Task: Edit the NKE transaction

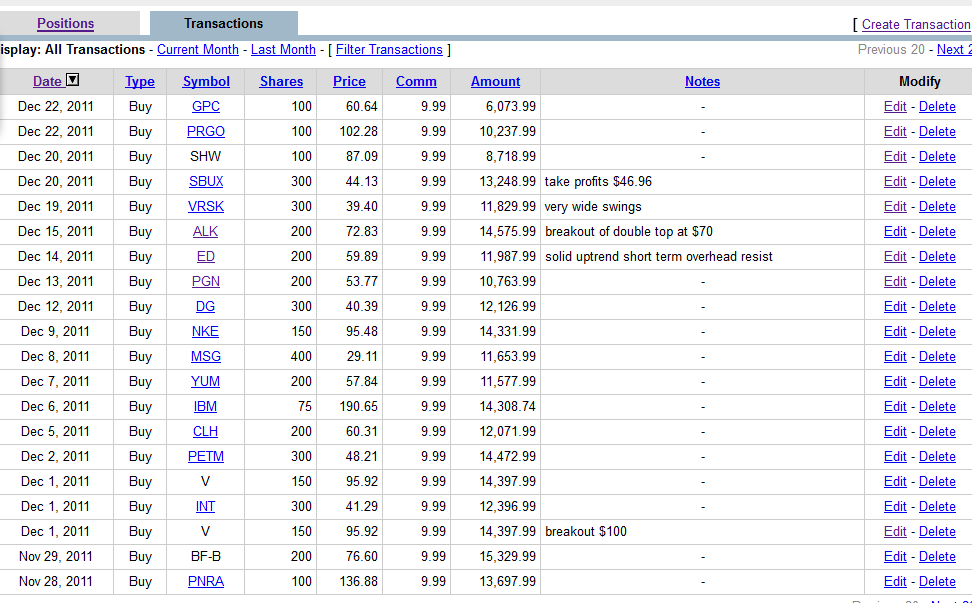Action: tap(895, 332)
